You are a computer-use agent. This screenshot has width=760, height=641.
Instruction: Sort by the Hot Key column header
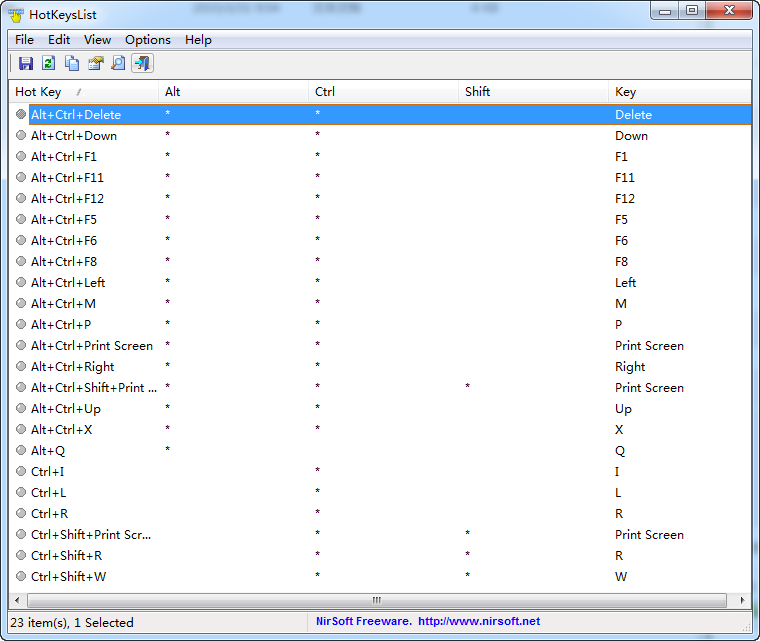[38, 92]
